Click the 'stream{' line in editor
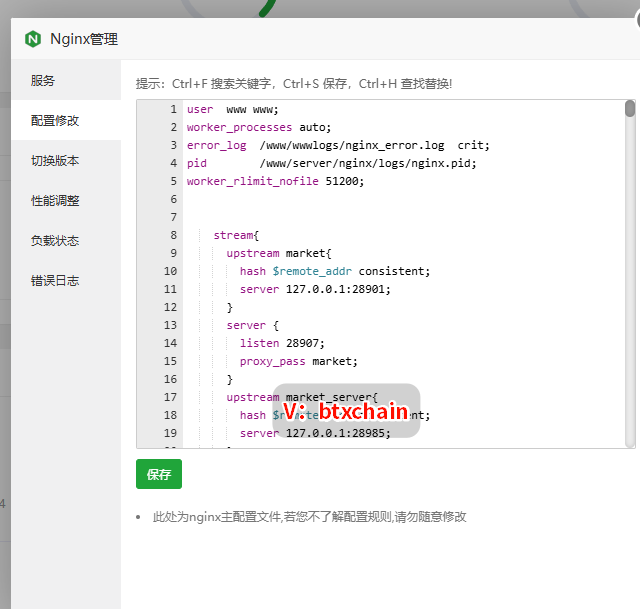This screenshot has width=640, height=609. point(236,236)
